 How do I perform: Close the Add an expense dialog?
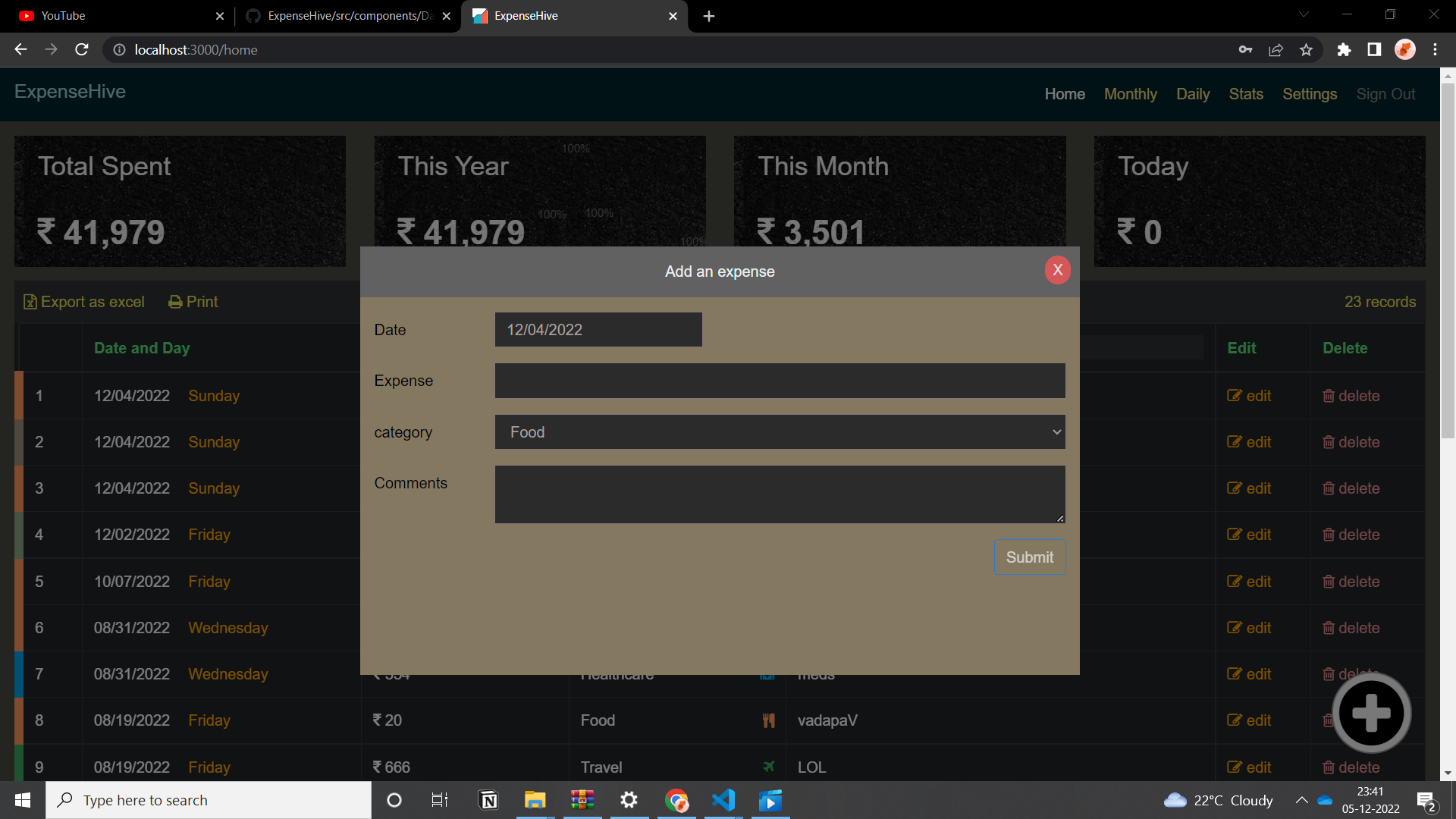click(x=1057, y=269)
